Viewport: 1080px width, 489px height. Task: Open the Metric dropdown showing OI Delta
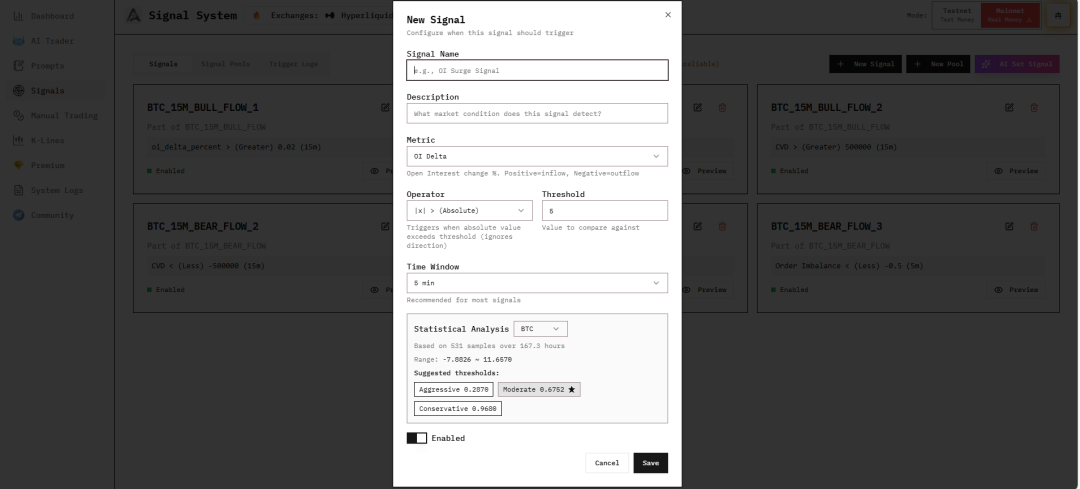(x=537, y=156)
